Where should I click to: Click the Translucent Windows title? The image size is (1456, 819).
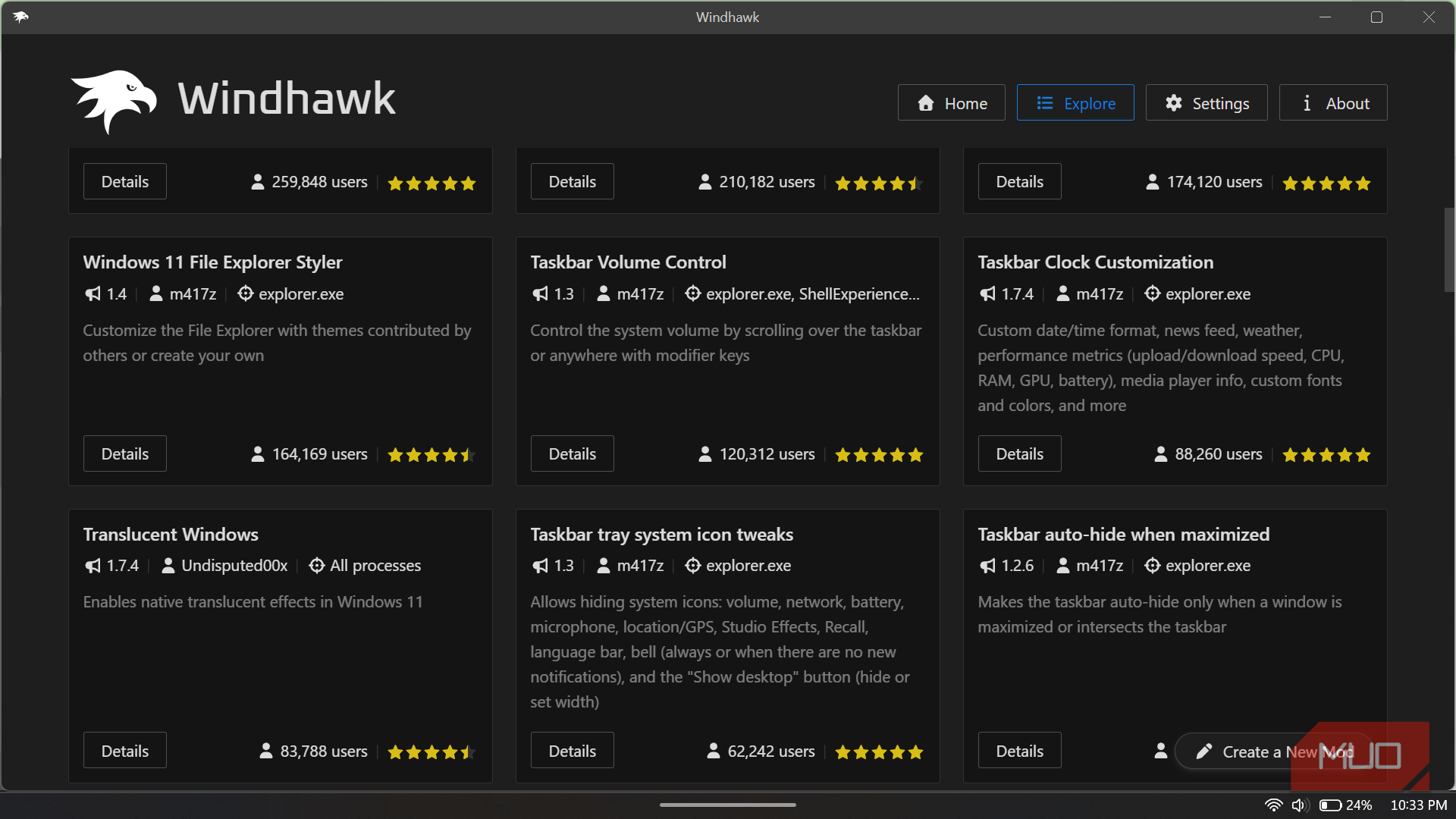coord(171,535)
